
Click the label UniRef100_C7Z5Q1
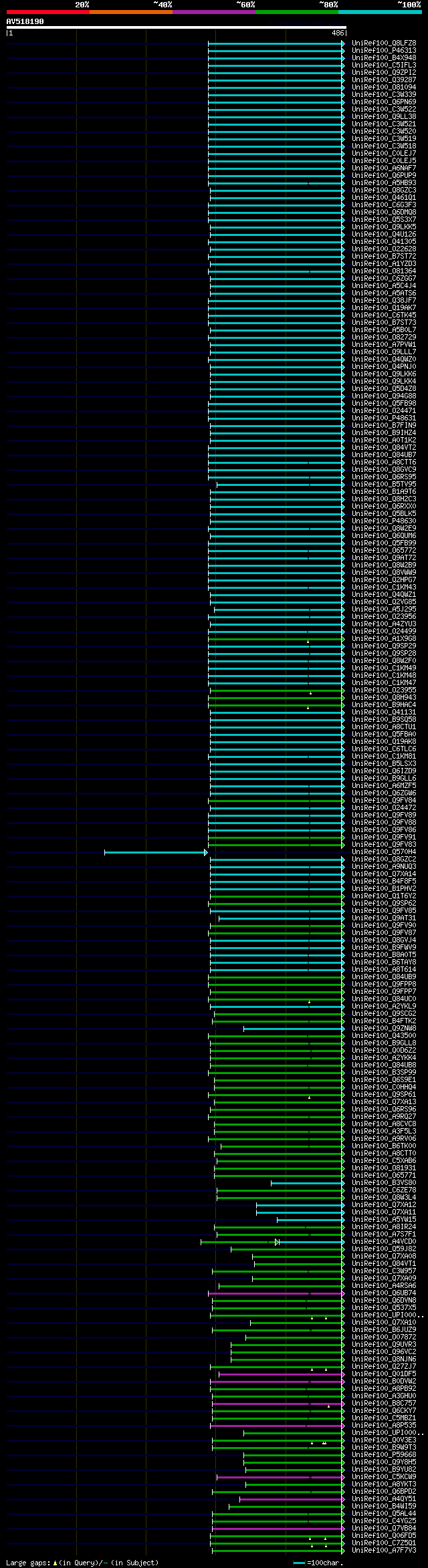[x=384, y=1543]
